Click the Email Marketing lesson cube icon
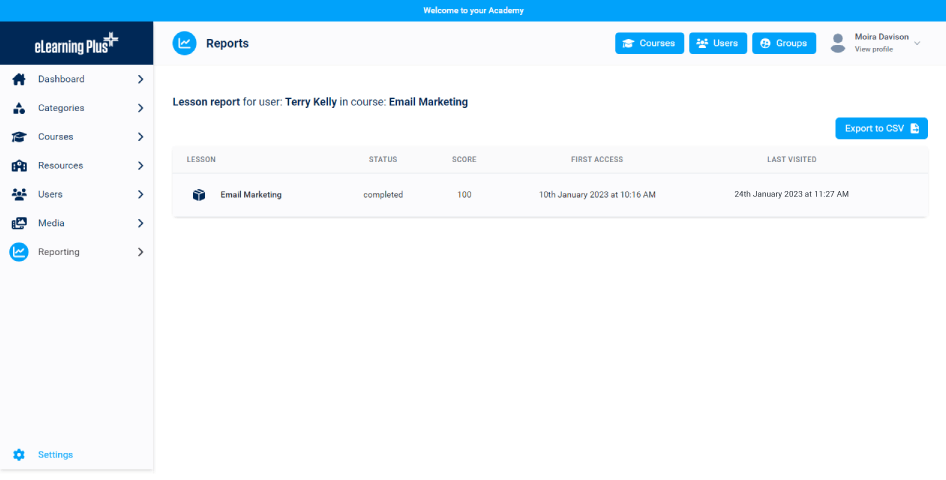Screen dimensions: 946x480 click(199, 195)
